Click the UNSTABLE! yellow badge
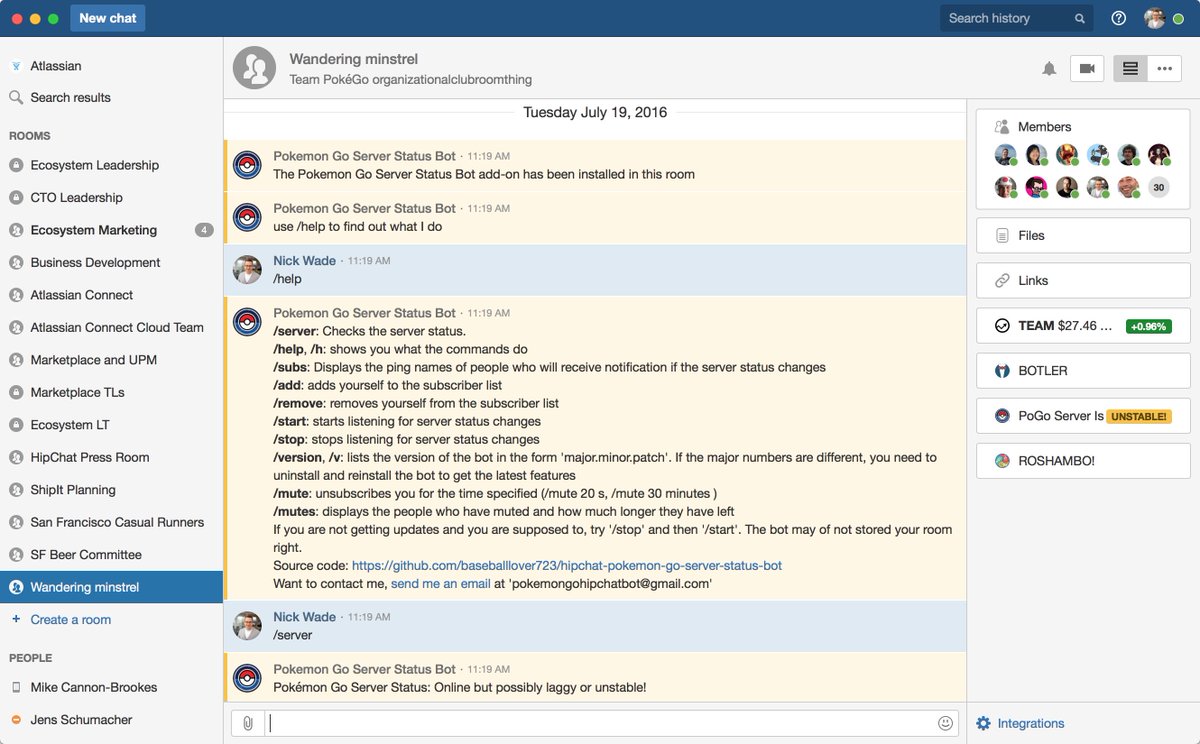Viewport: 1200px width, 744px height. 1139,416
